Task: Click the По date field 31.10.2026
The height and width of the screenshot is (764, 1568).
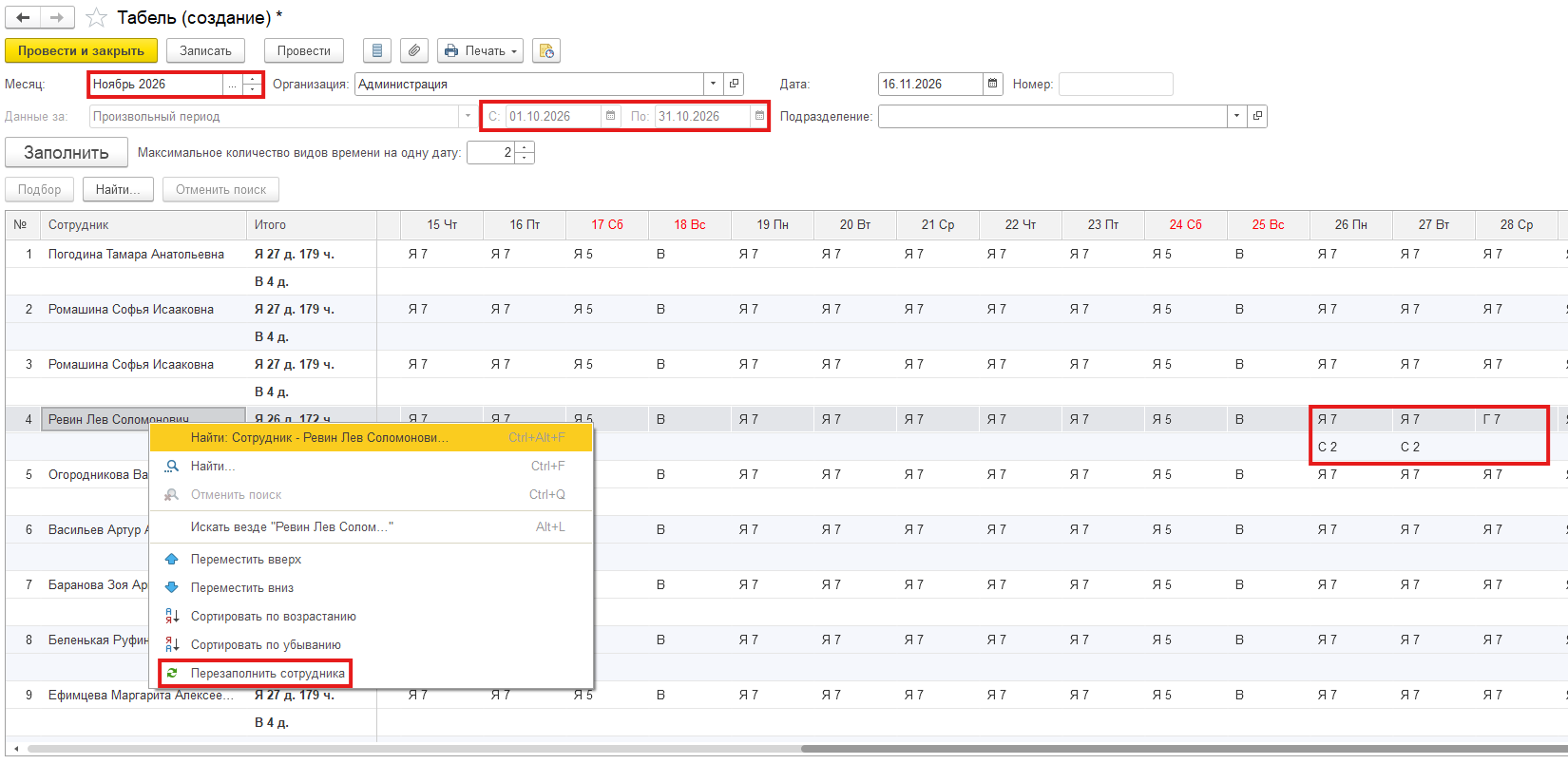Action: [702, 117]
